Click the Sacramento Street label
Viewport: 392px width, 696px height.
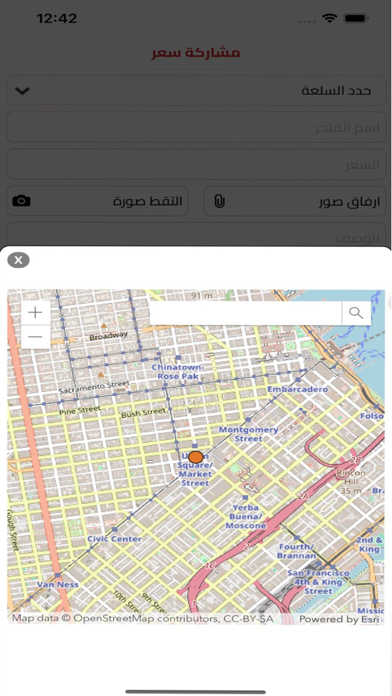[x=94, y=387]
